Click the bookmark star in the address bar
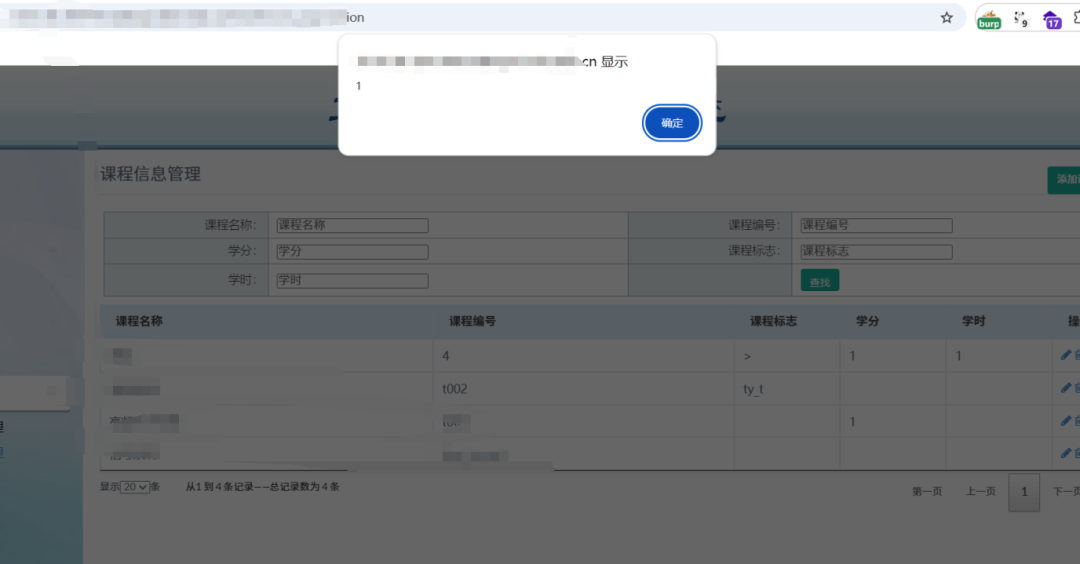Screen dimensions: 1080x564 (946, 18)
